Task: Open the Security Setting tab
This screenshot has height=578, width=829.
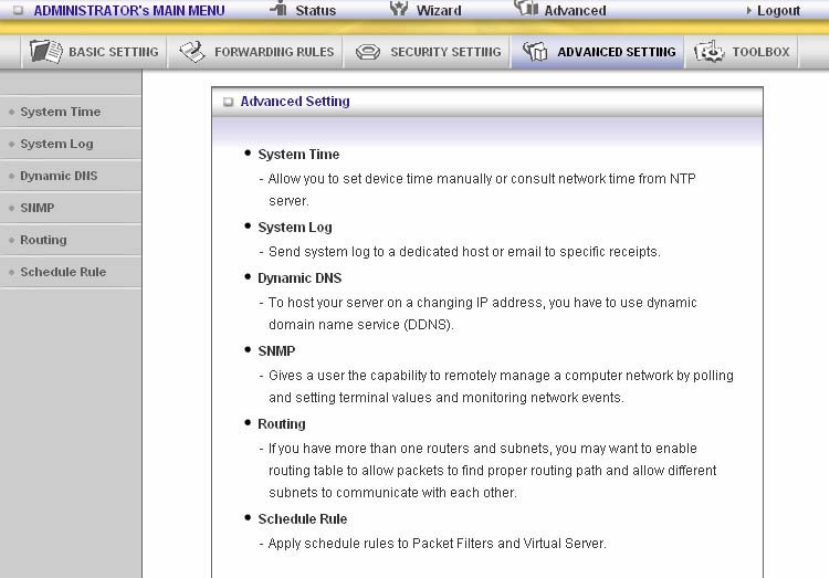Action: pos(428,52)
